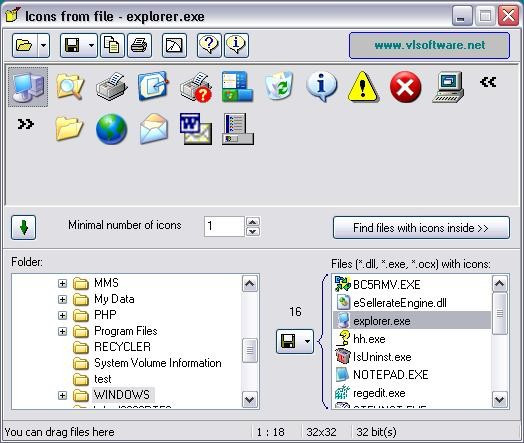The image size is (524, 443).
Task: Select the taskbar properties icon
Action: click(238, 129)
